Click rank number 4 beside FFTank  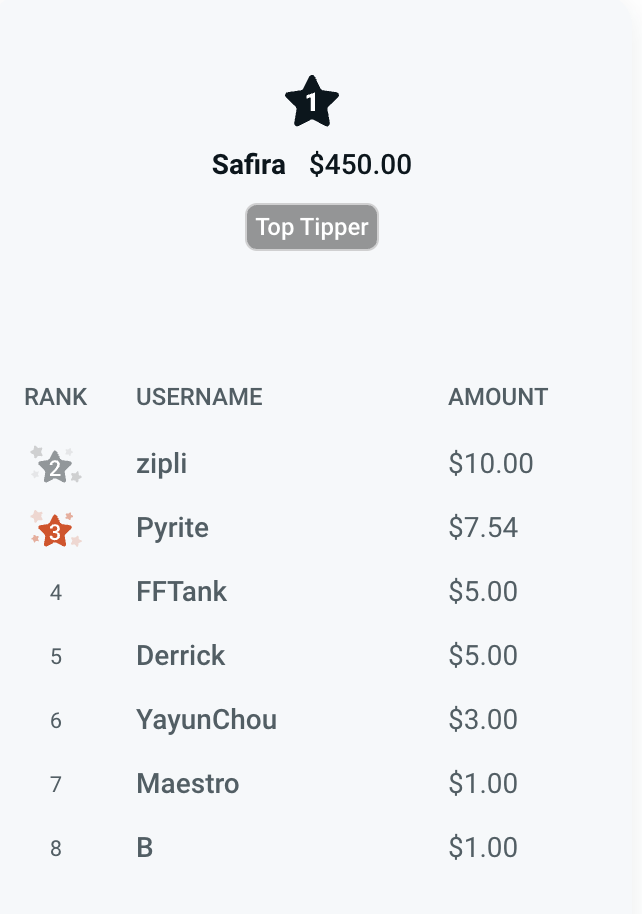tap(56, 593)
